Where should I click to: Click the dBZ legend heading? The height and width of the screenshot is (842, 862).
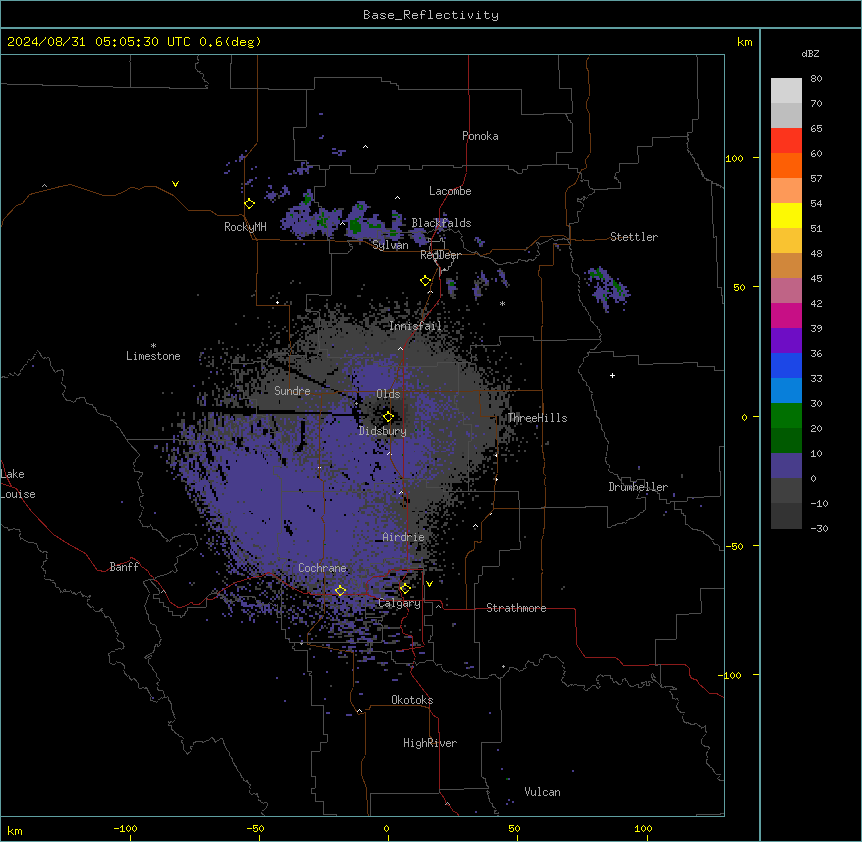click(x=810, y=54)
